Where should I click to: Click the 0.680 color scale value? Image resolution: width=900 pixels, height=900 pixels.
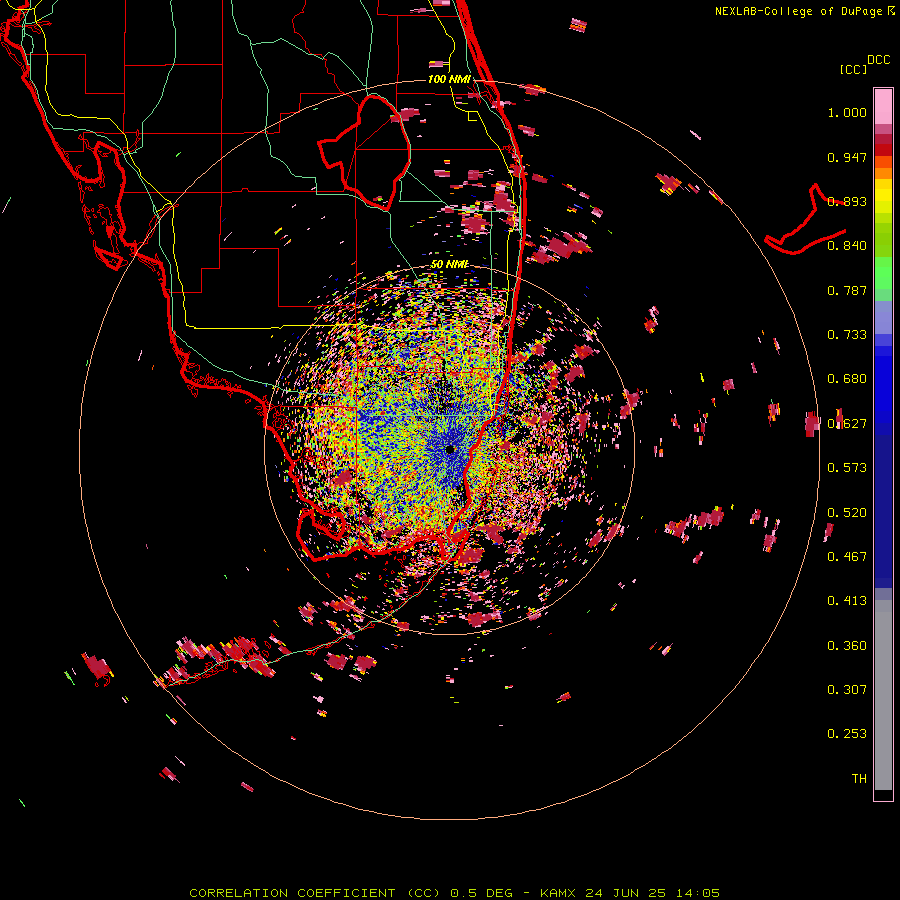[847, 379]
